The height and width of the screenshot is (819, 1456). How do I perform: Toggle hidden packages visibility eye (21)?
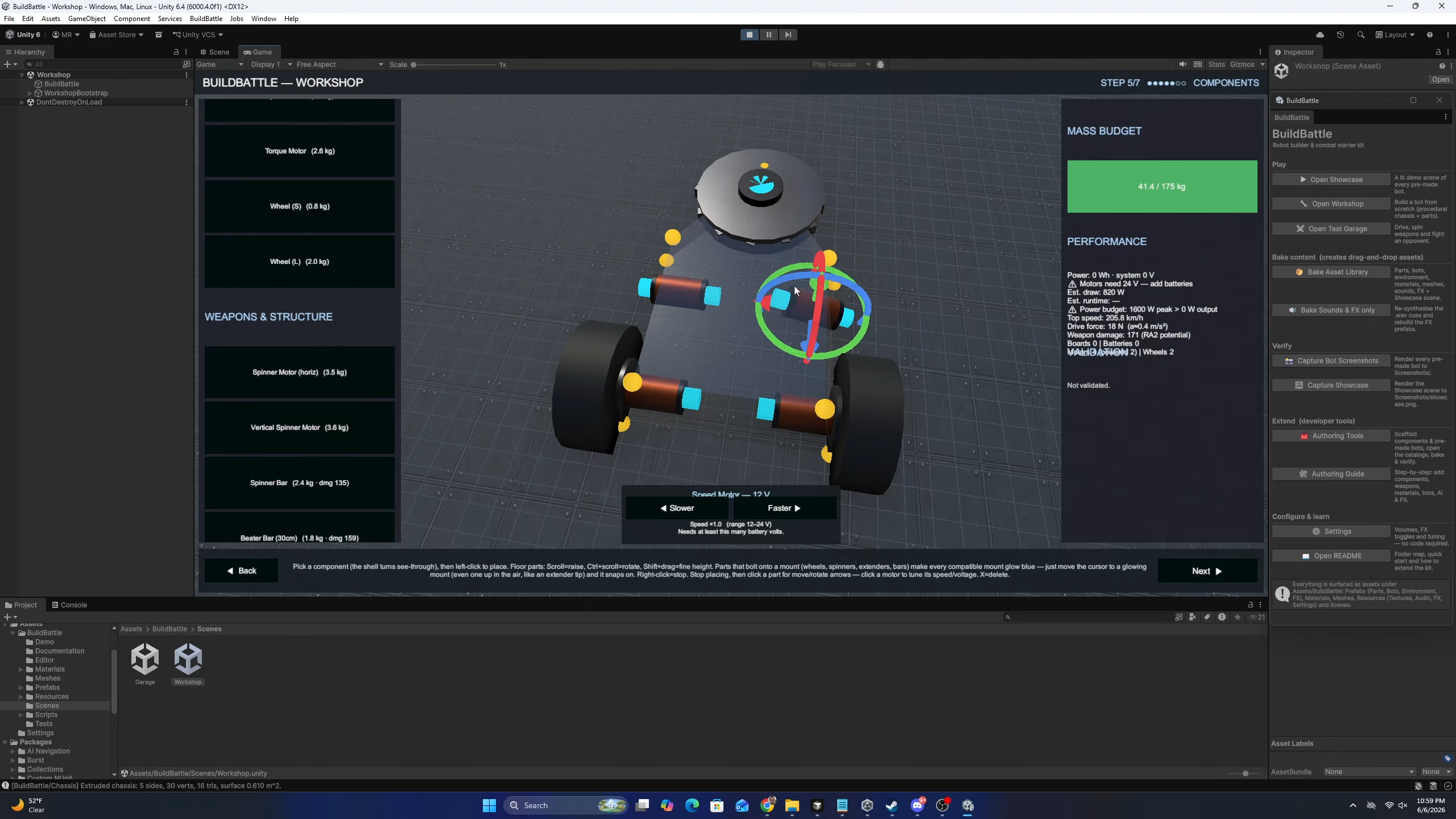click(1257, 617)
